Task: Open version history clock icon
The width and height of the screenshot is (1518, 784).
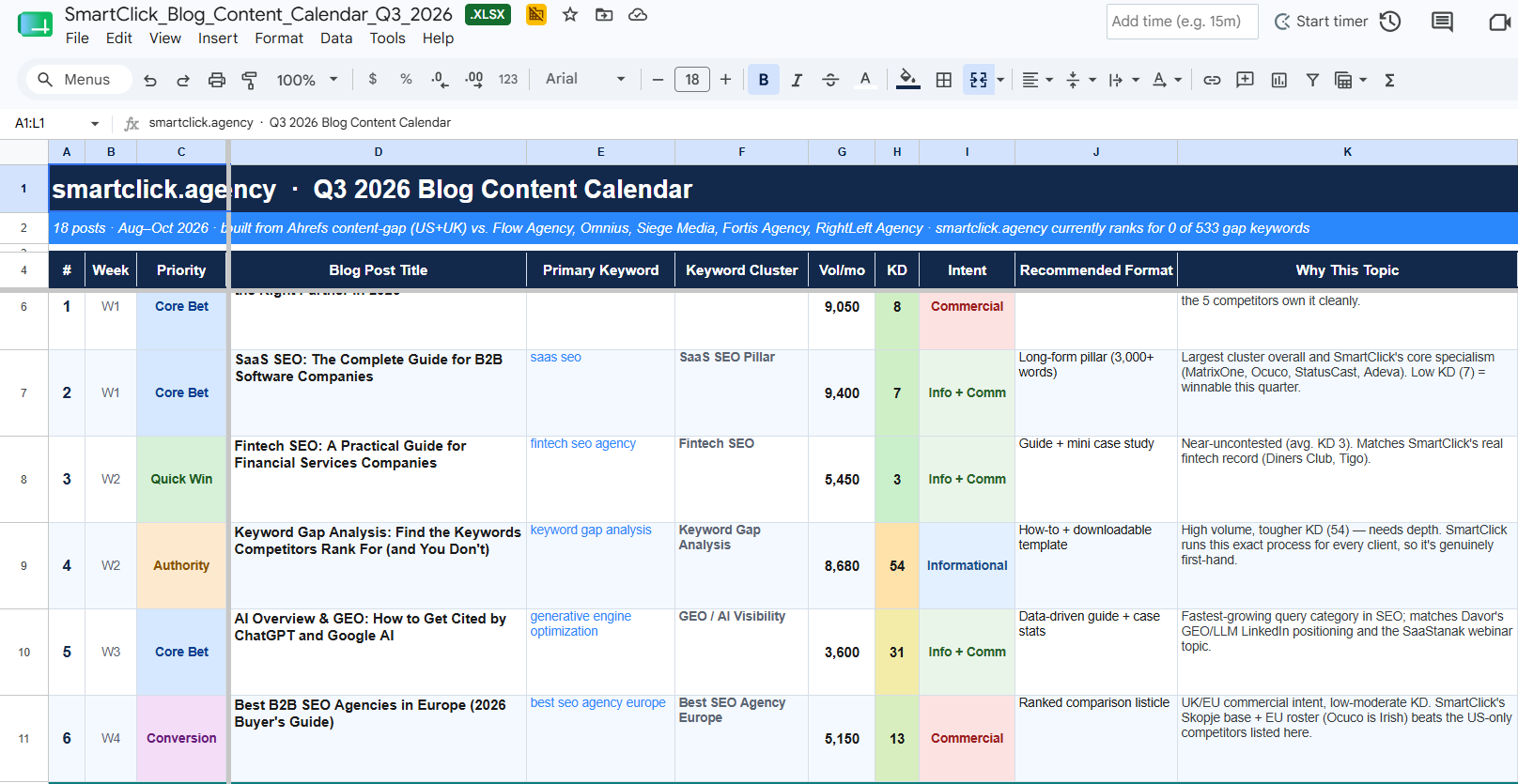Action: click(x=1390, y=22)
